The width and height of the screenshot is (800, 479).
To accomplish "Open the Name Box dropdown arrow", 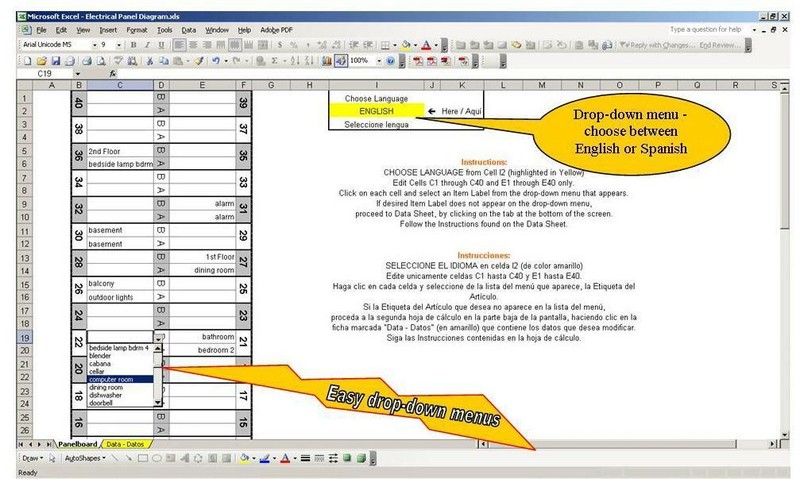I will [78, 74].
